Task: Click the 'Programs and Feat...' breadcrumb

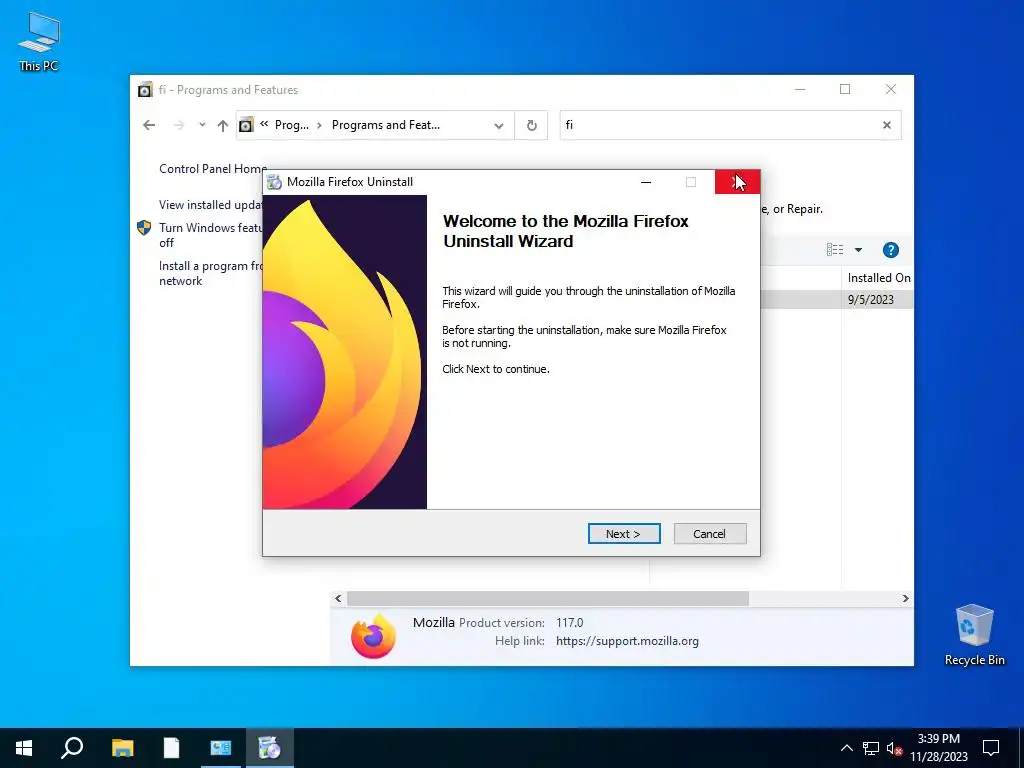Action: point(386,125)
